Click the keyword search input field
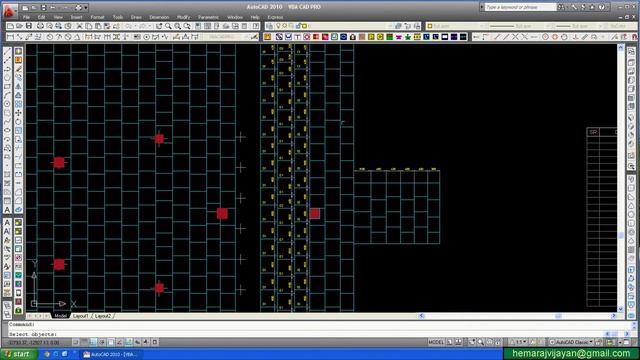 [520, 7]
